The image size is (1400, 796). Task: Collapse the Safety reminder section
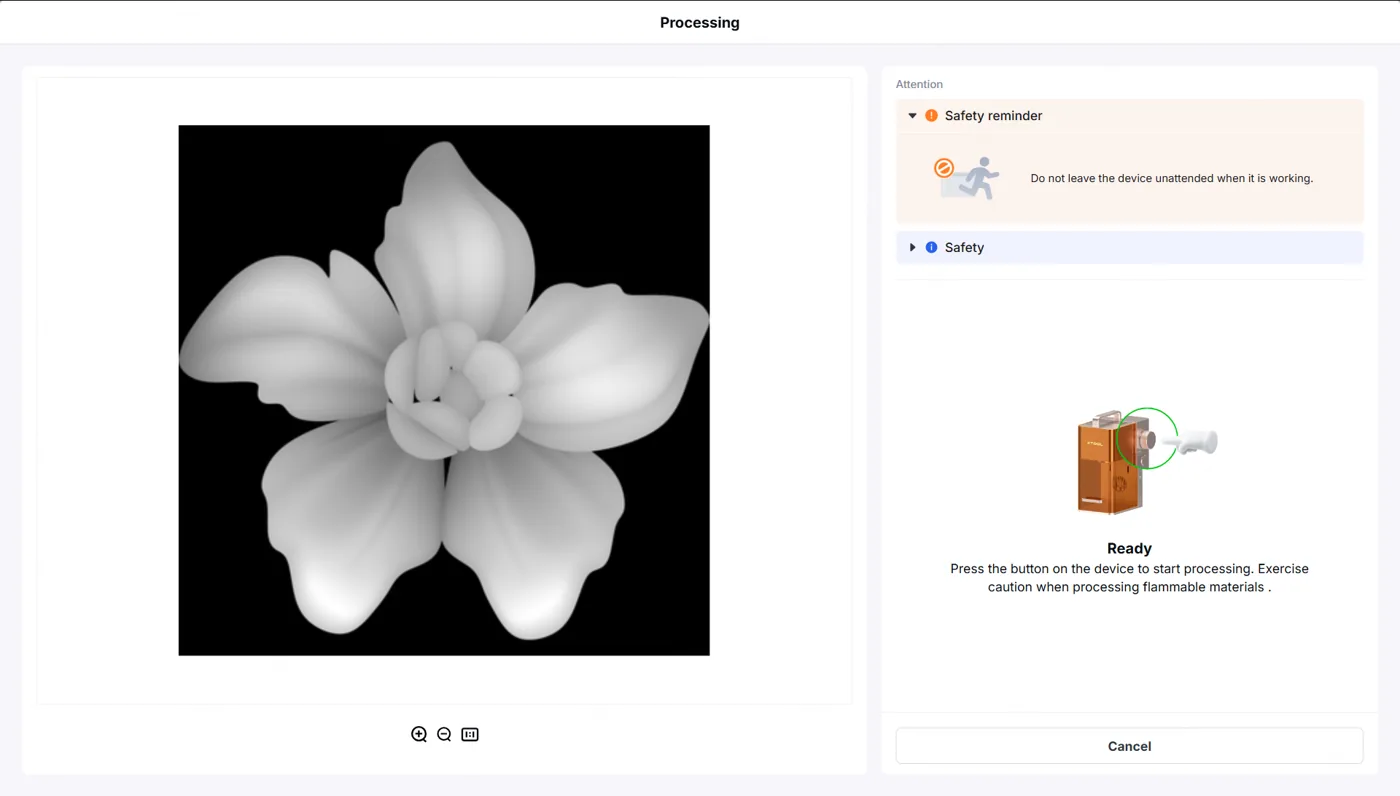pyautogui.click(x=912, y=116)
